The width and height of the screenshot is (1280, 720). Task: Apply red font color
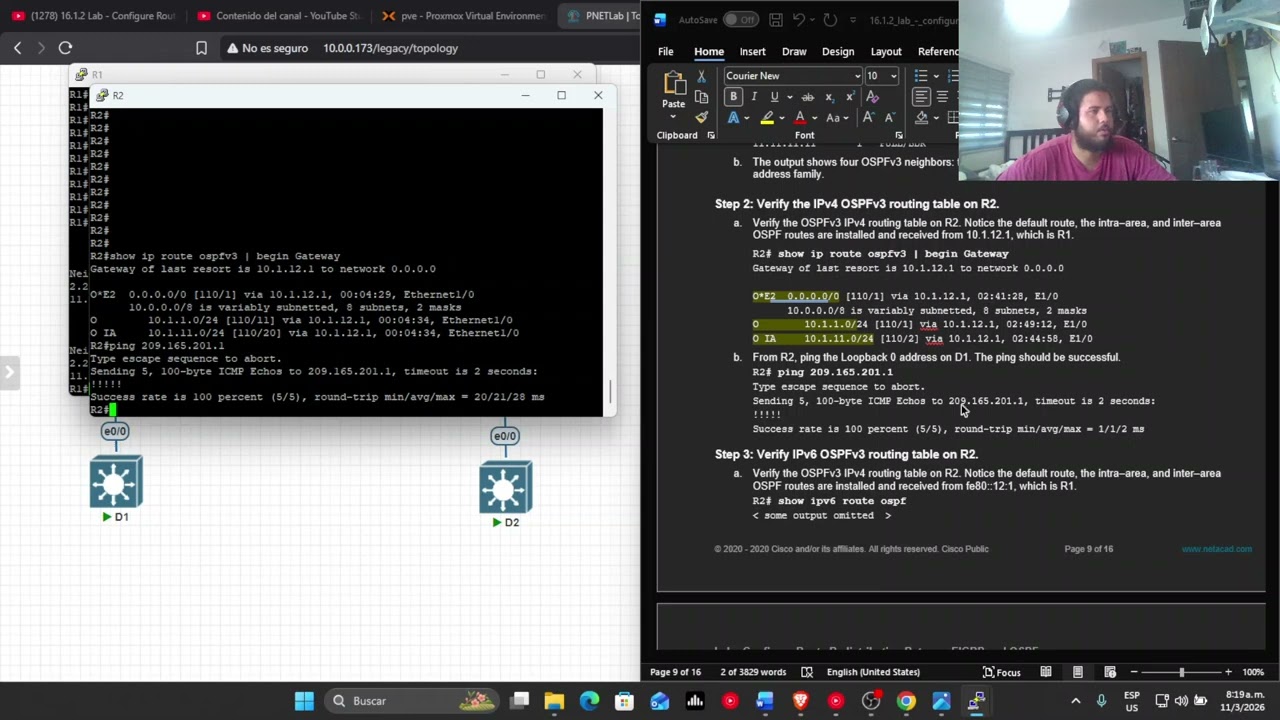click(x=799, y=118)
